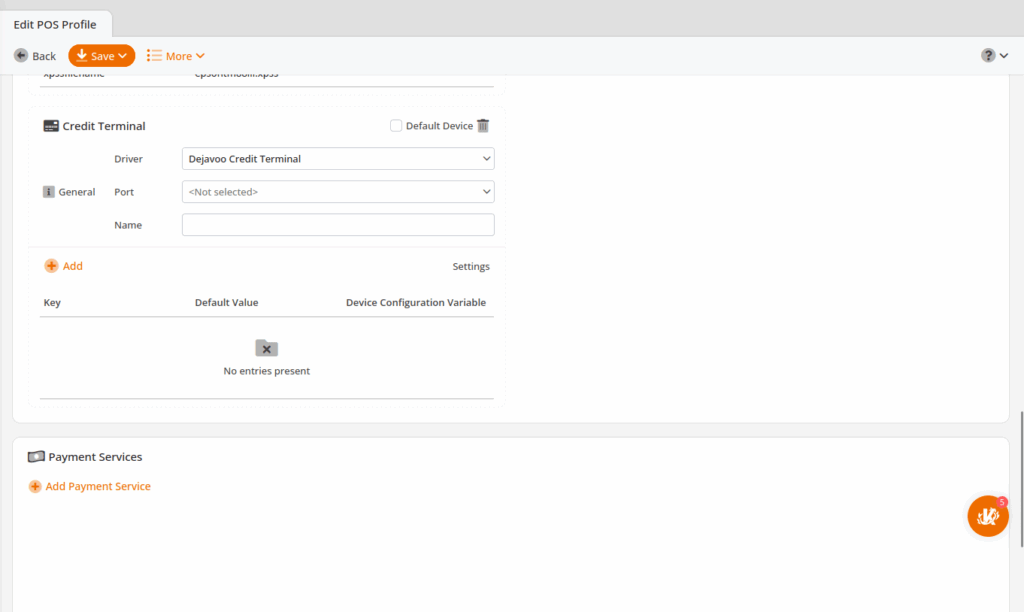1024x612 pixels.
Task: Open the Port dropdown
Action: (x=338, y=192)
